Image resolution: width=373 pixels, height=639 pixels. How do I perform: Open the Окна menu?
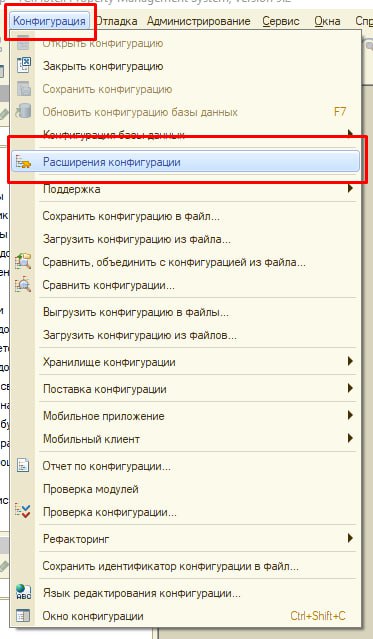[x=327, y=21]
